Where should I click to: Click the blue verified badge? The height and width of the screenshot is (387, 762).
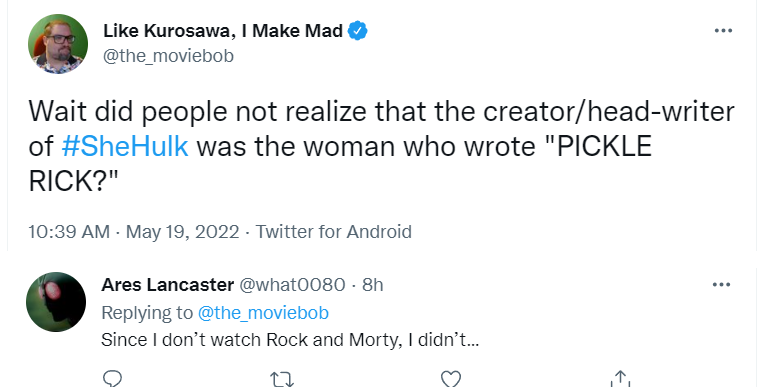[358, 31]
